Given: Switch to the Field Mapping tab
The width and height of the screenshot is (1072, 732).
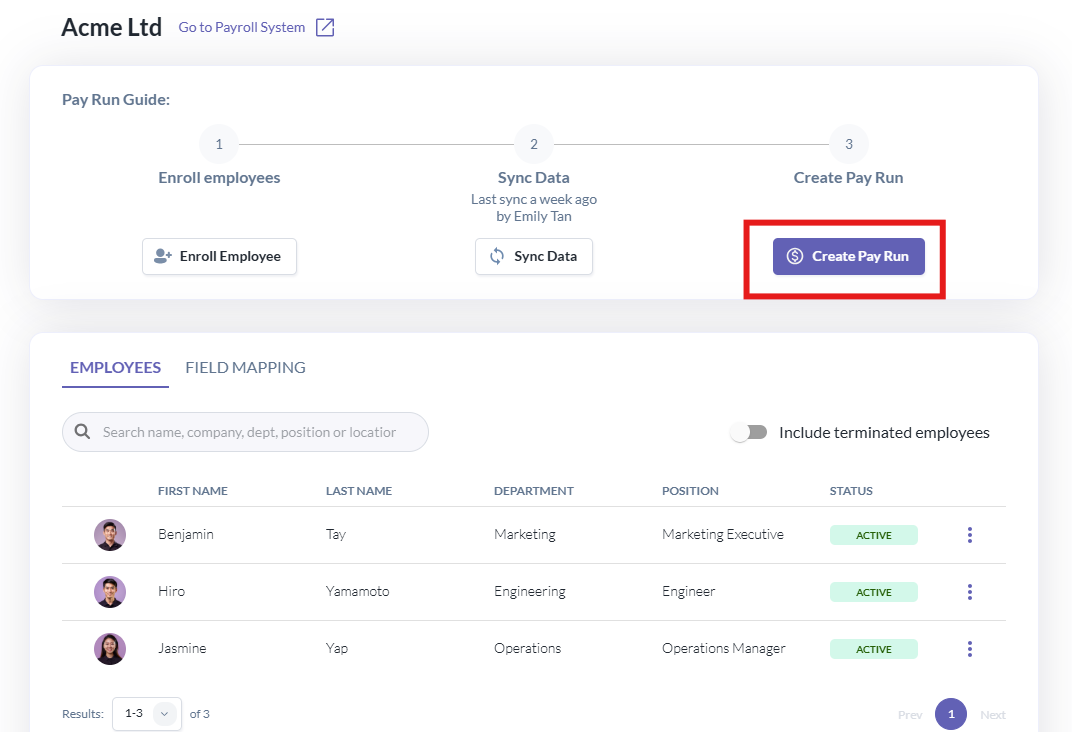Looking at the screenshot, I should (x=245, y=368).
